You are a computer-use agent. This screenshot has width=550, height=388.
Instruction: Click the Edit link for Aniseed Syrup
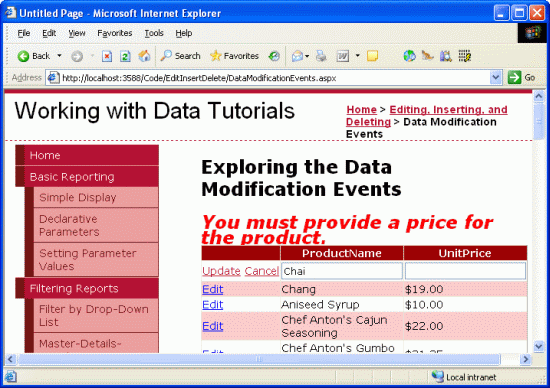tap(213, 305)
